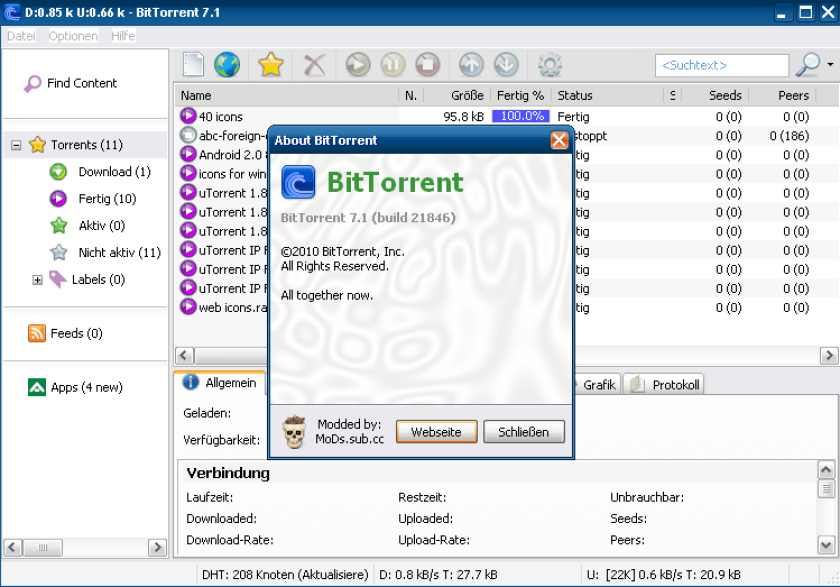Open Preferences gear icon in toolbar
840x587 pixels.
click(x=550, y=65)
